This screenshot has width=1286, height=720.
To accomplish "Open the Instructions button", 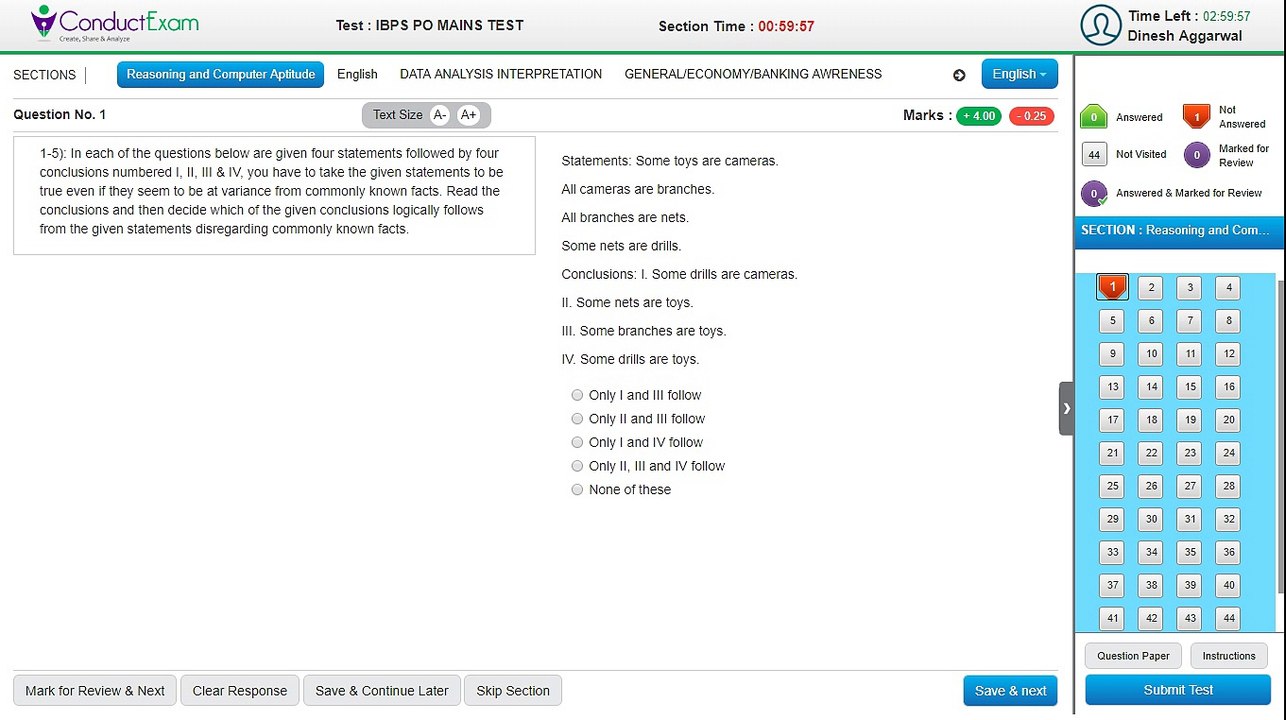I will tap(1229, 656).
